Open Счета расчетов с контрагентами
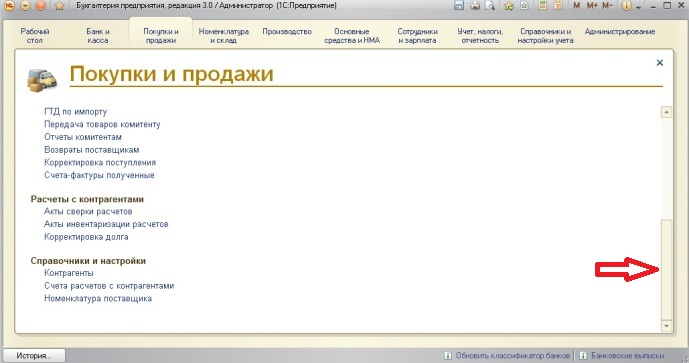 [x=109, y=286]
